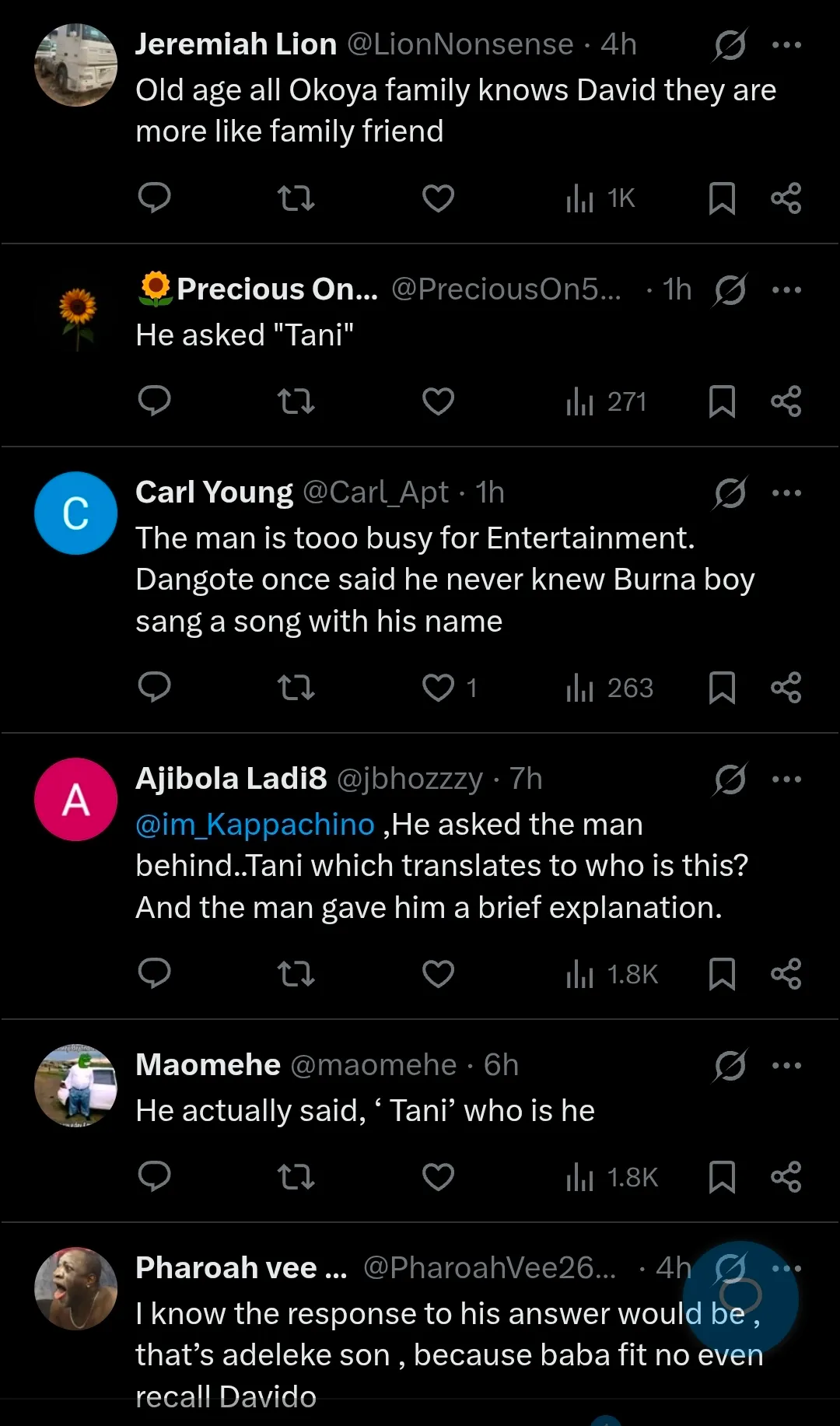This screenshot has width=840, height=1426.
Task: Reply to Maomehe's tweet
Action: pos(154,1177)
